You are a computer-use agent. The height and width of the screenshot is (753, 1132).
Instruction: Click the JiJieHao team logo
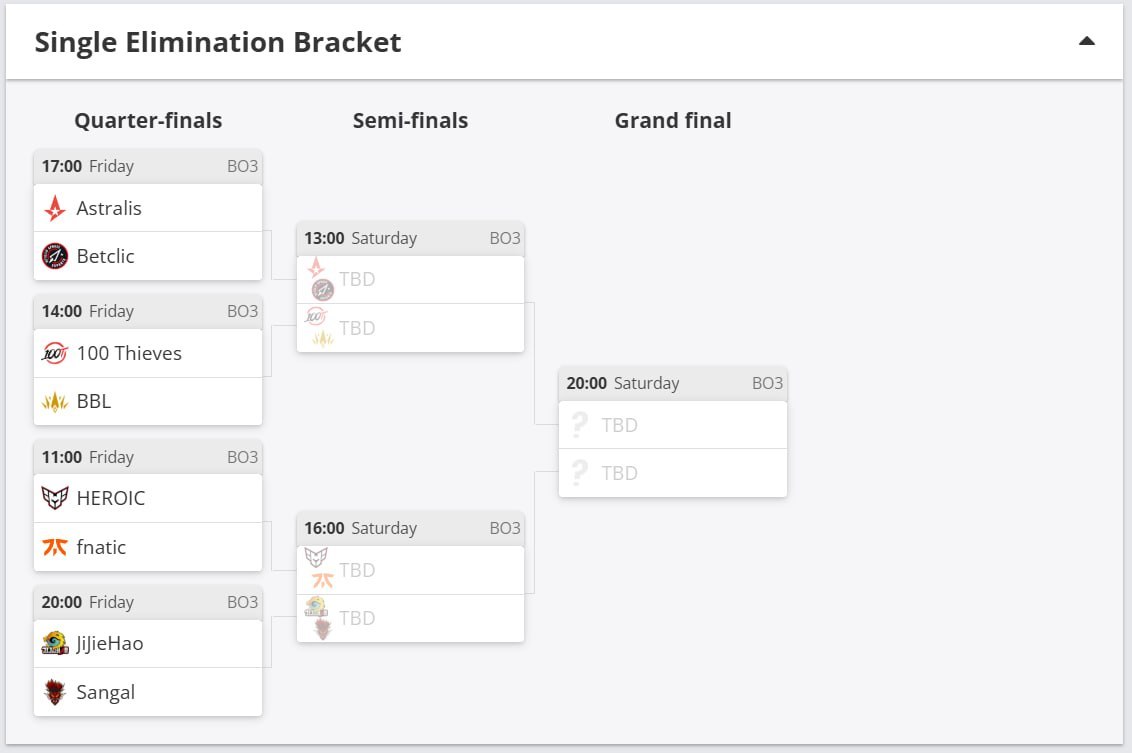coord(55,643)
